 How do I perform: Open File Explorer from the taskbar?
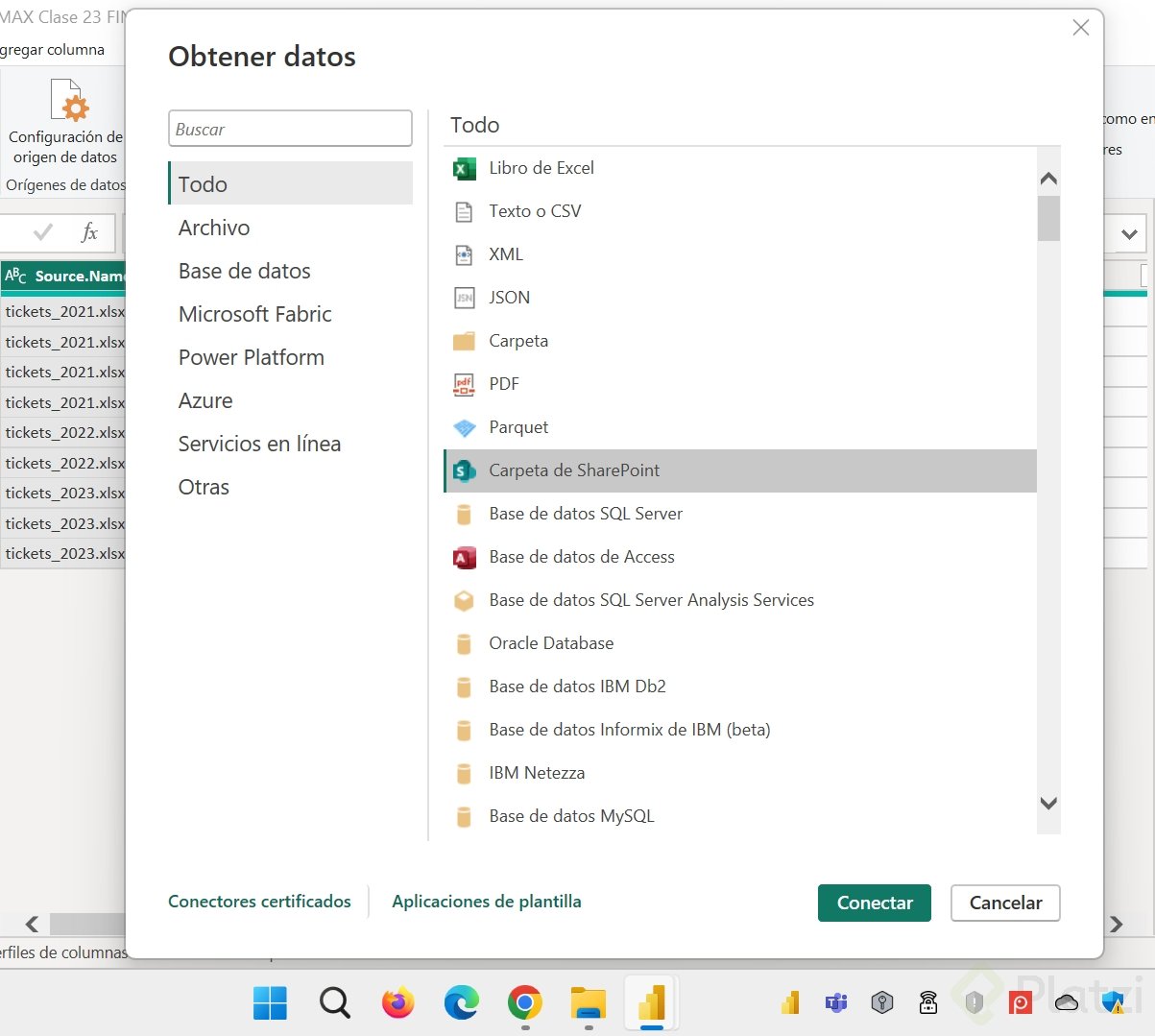click(x=589, y=1003)
